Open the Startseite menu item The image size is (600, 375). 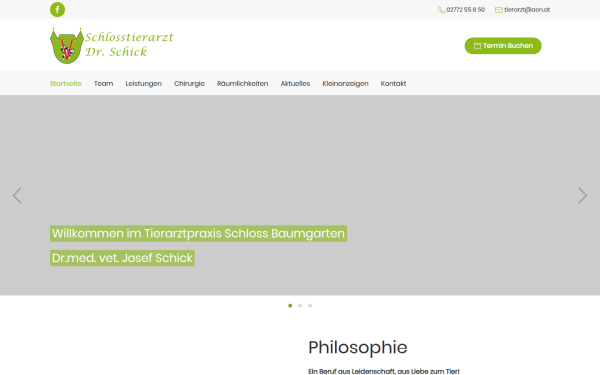[65, 83]
